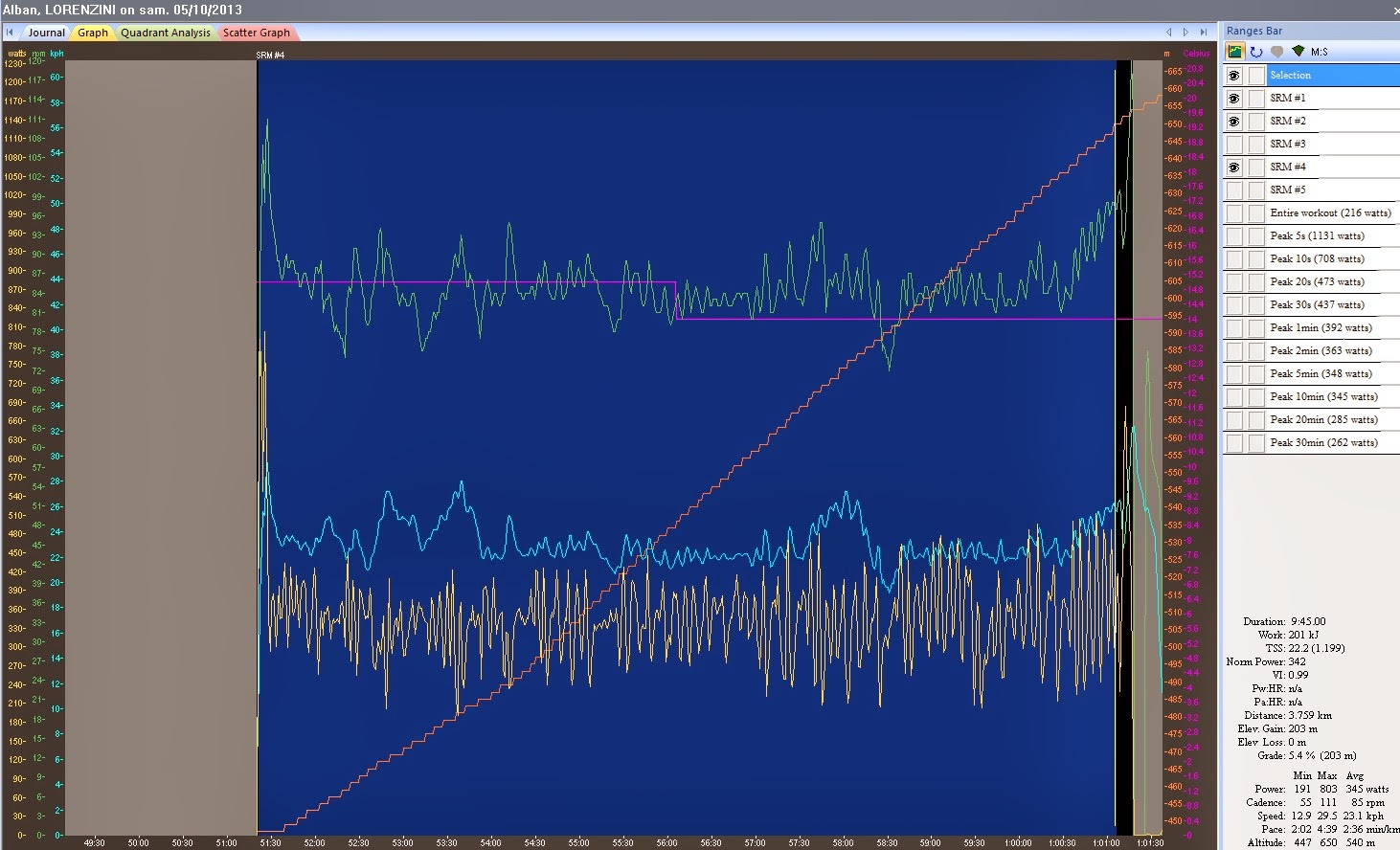Jump to first tab with left arrow
The image size is (1400, 850).
(x=10, y=32)
